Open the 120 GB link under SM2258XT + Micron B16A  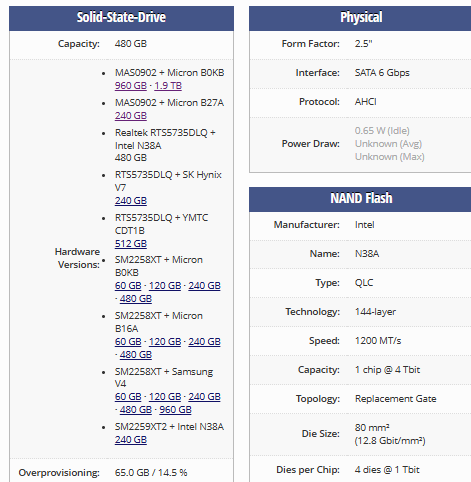point(165,342)
